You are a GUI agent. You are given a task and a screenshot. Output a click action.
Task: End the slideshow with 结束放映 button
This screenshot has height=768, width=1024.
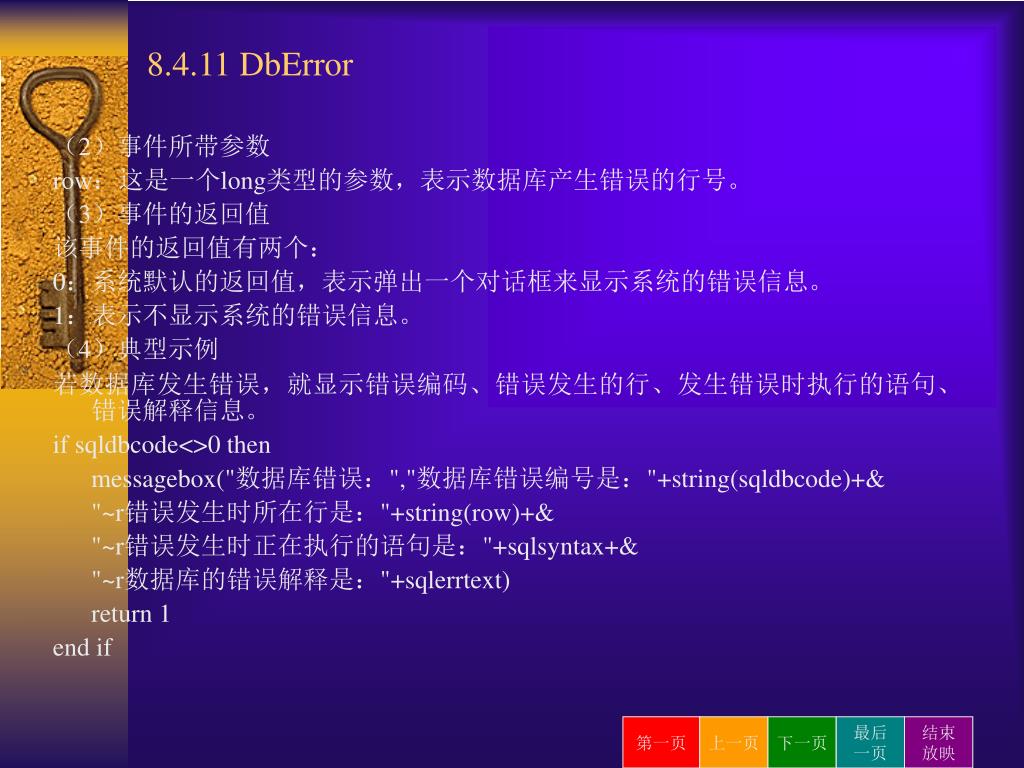[938, 742]
